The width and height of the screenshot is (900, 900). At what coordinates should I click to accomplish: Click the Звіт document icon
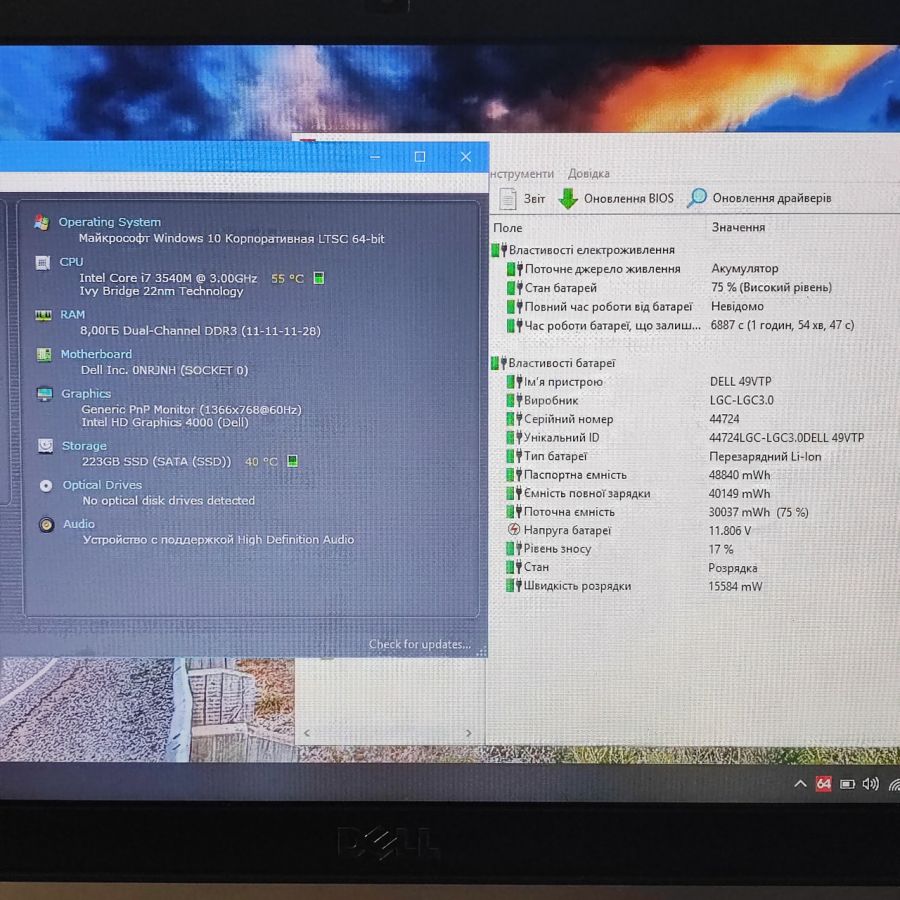507,199
